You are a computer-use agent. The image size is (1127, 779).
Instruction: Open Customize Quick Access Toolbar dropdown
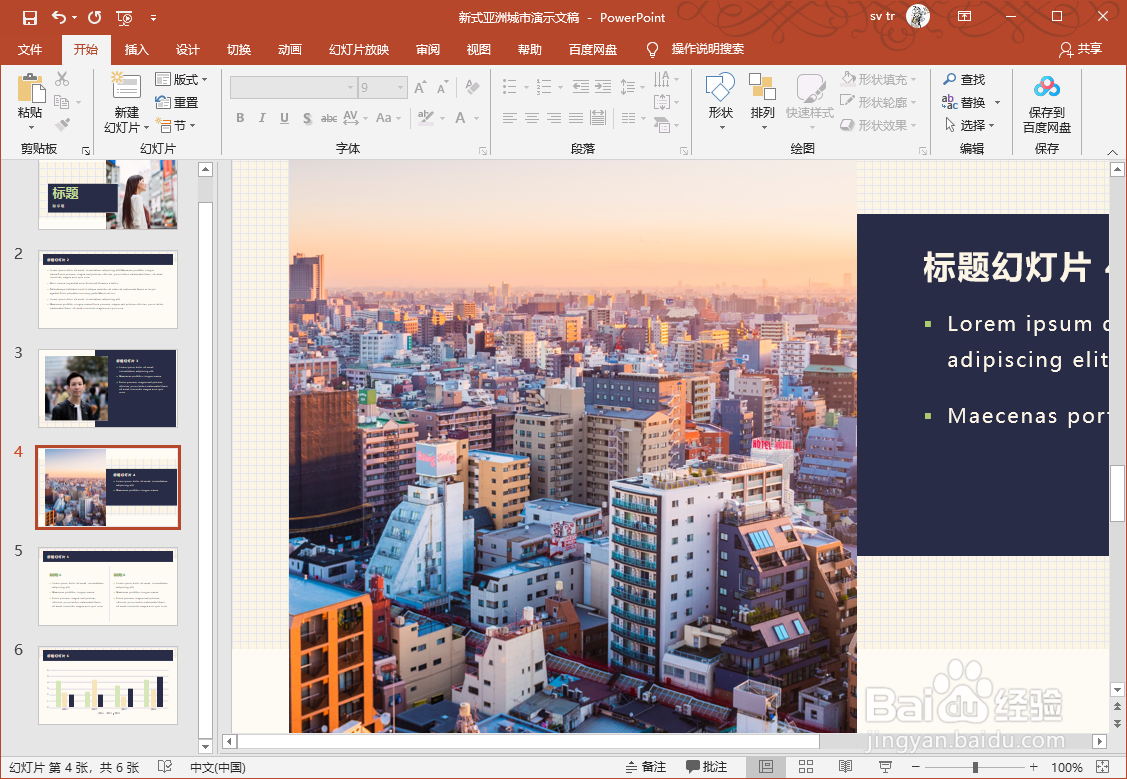(153, 17)
